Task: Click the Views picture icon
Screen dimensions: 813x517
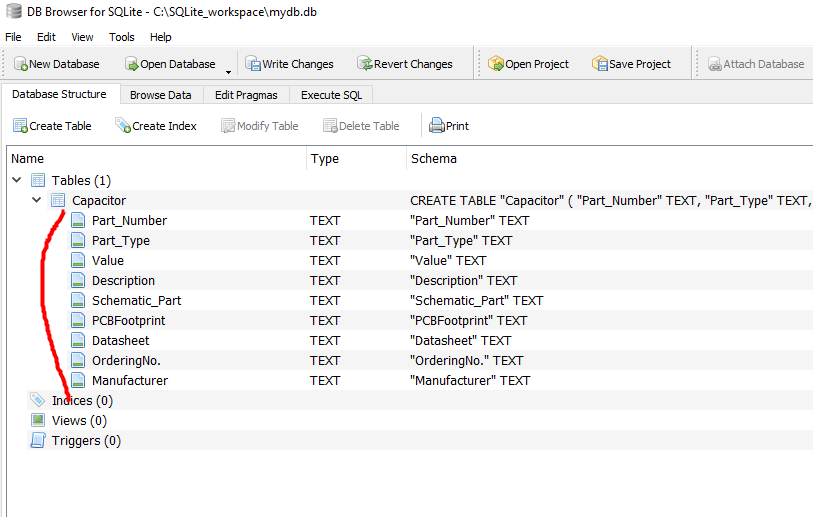Action: tap(38, 420)
